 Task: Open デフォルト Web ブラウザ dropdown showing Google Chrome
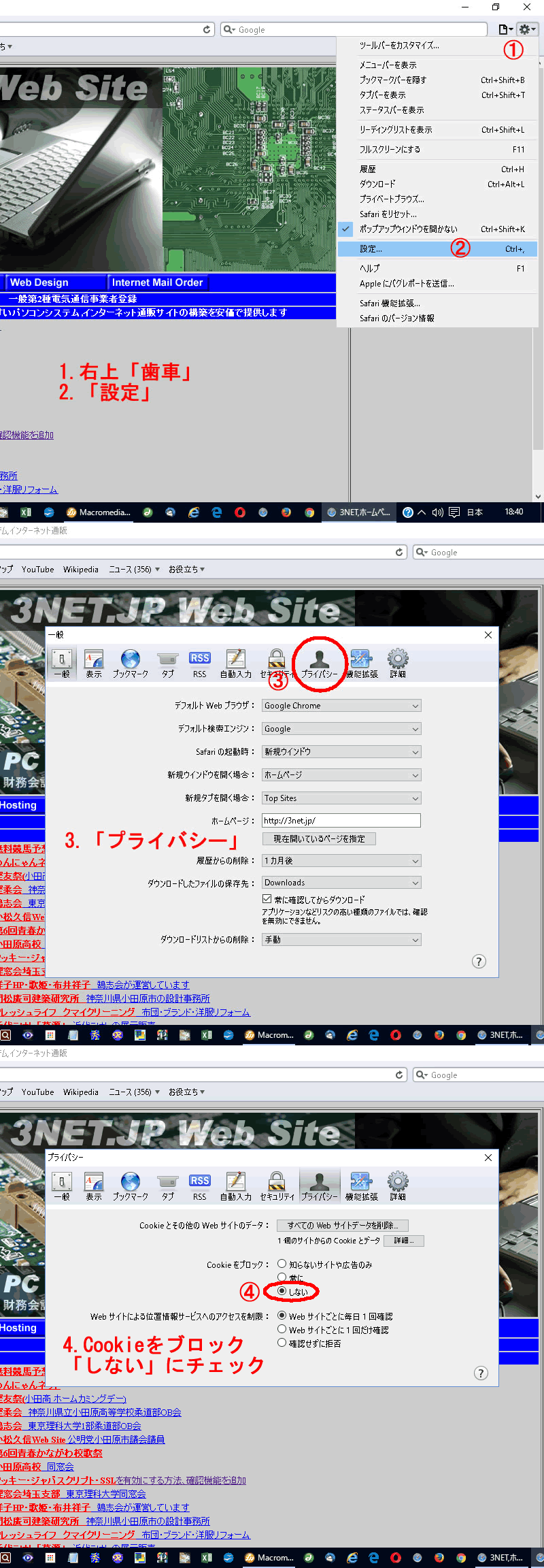pyautogui.click(x=341, y=706)
